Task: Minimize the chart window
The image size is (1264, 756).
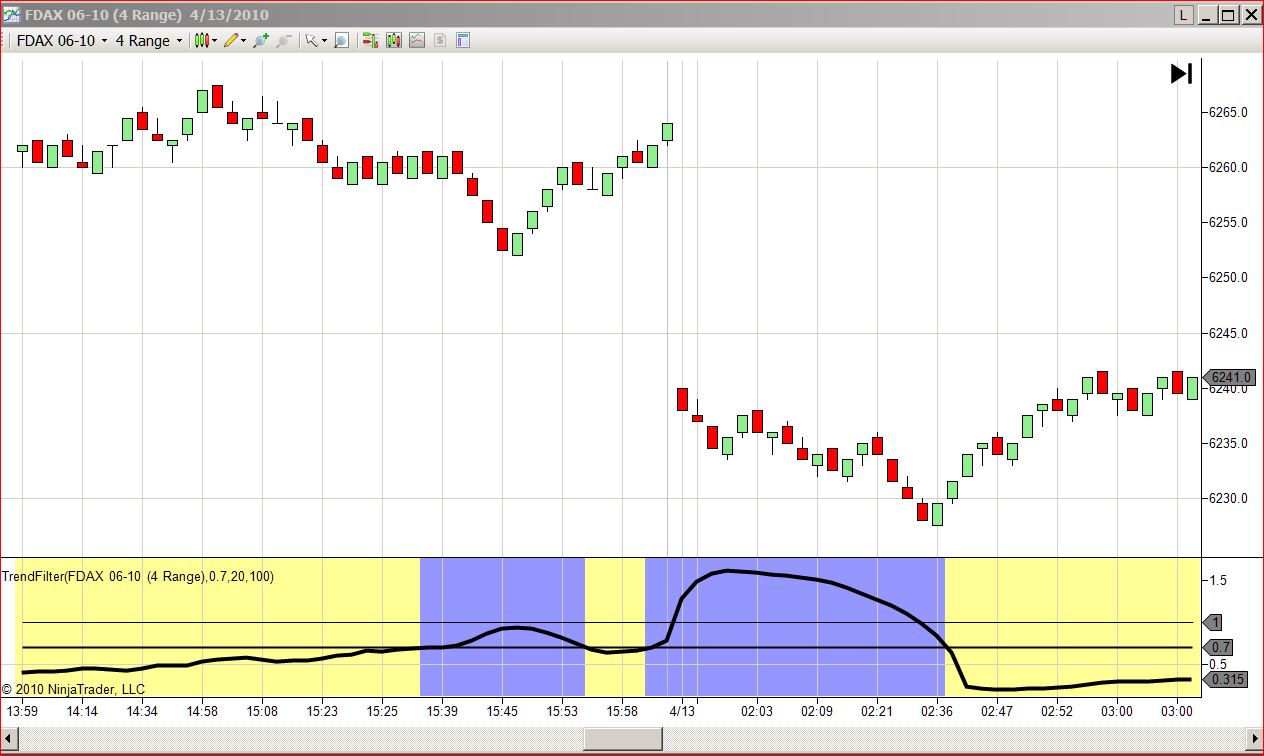Action: click(1208, 15)
